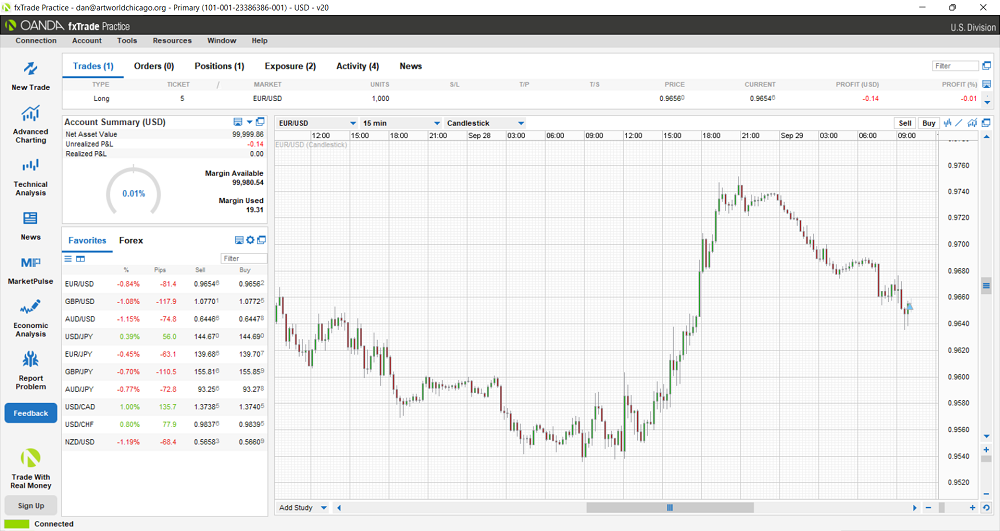Screen dimensions: 1000x531
Task: Pop out the EUR/USD chart window
Action: click(x=986, y=123)
